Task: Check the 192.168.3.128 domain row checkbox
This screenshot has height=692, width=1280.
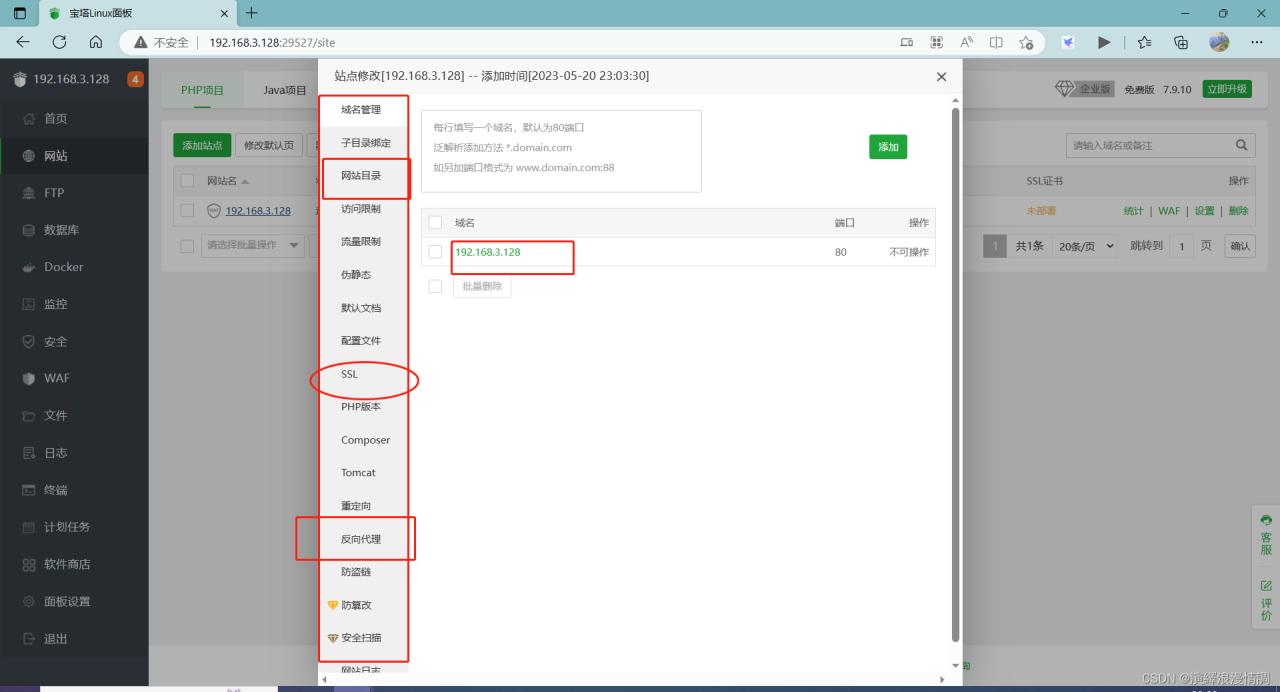Action: pyautogui.click(x=435, y=252)
